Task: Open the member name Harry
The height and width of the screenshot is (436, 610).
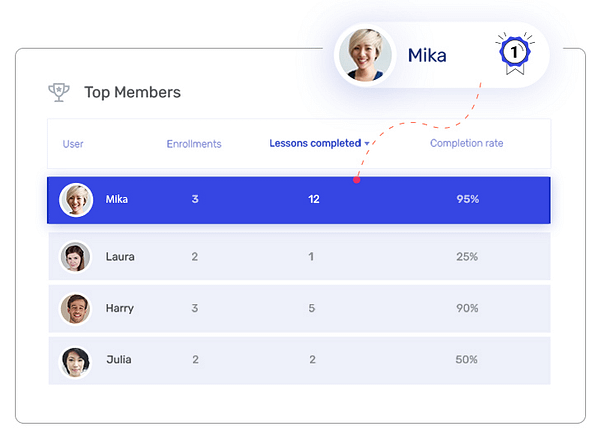Action: pos(120,309)
